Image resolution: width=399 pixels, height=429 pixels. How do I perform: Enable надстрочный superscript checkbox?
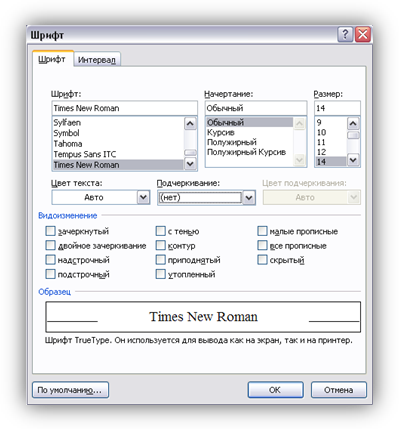coord(50,260)
